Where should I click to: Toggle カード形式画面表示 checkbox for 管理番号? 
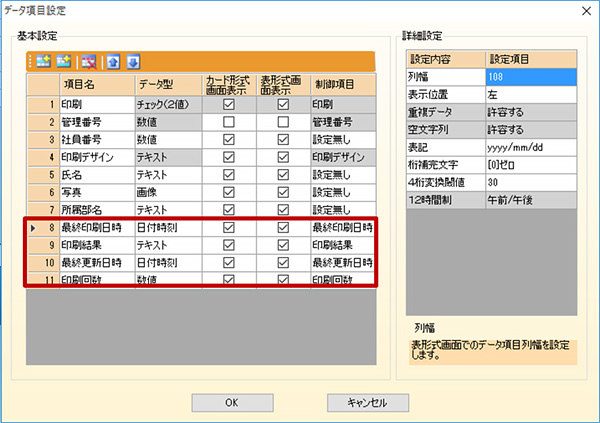click(x=229, y=121)
